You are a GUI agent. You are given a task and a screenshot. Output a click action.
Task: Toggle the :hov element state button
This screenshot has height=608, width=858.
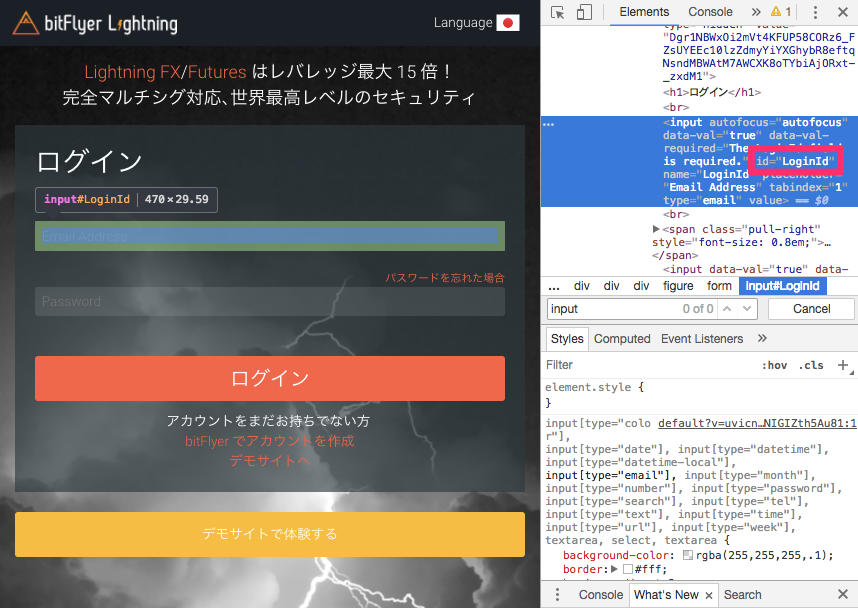click(x=774, y=365)
